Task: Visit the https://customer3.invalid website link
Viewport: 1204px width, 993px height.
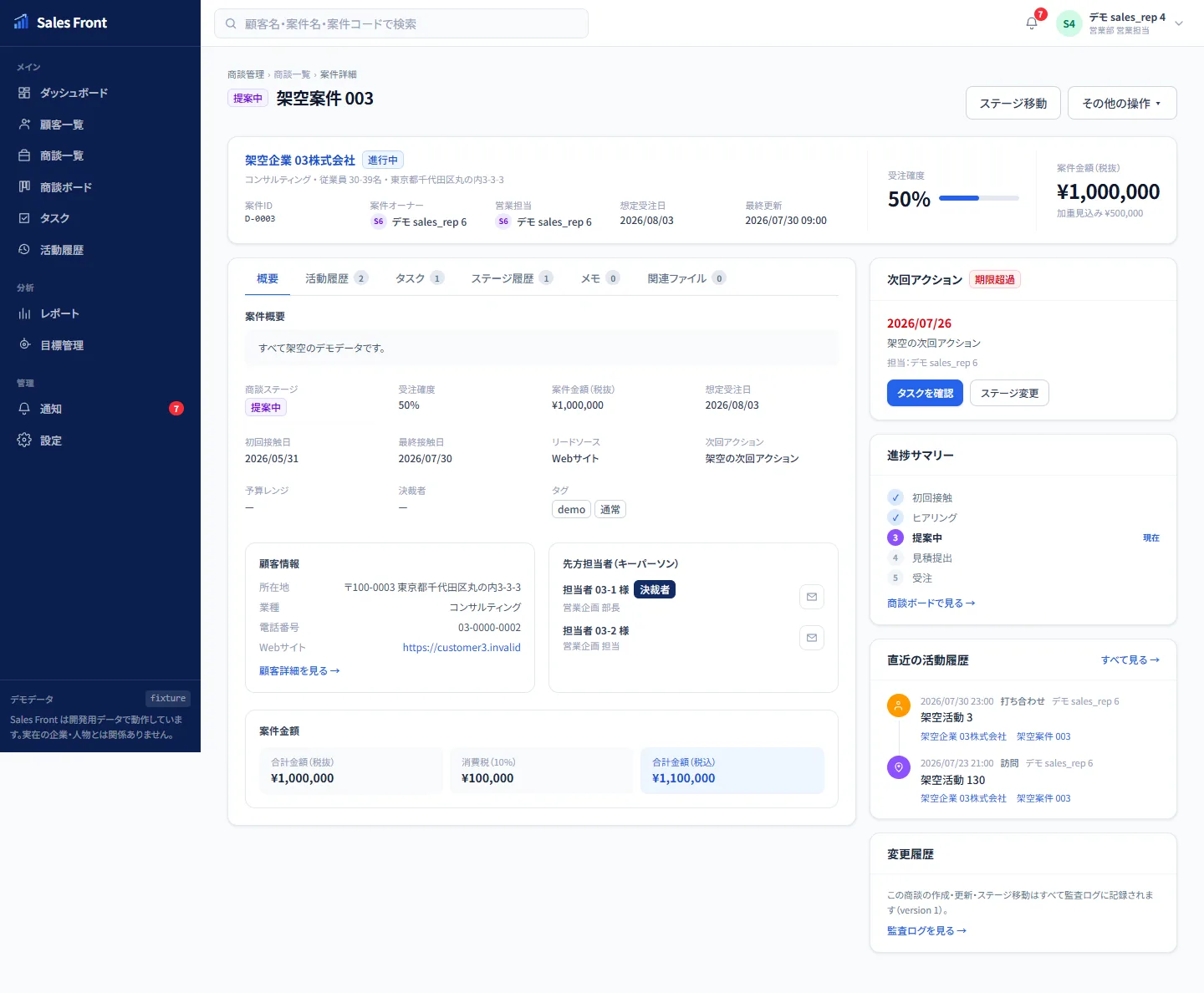Action: tap(462, 647)
